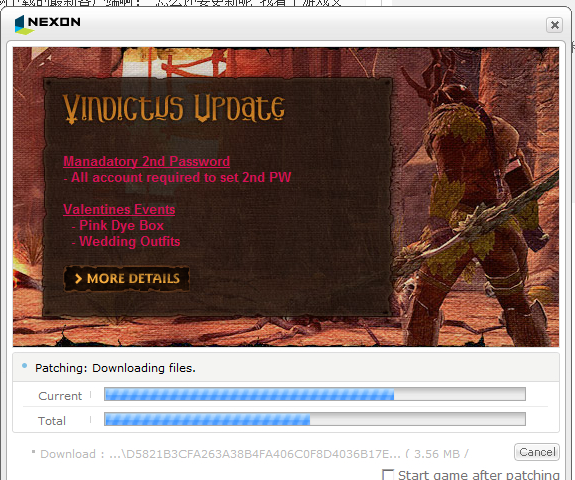Click the Current download progress bar
The height and width of the screenshot is (480, 575).
pyautogui.click(x=315, y=394)
